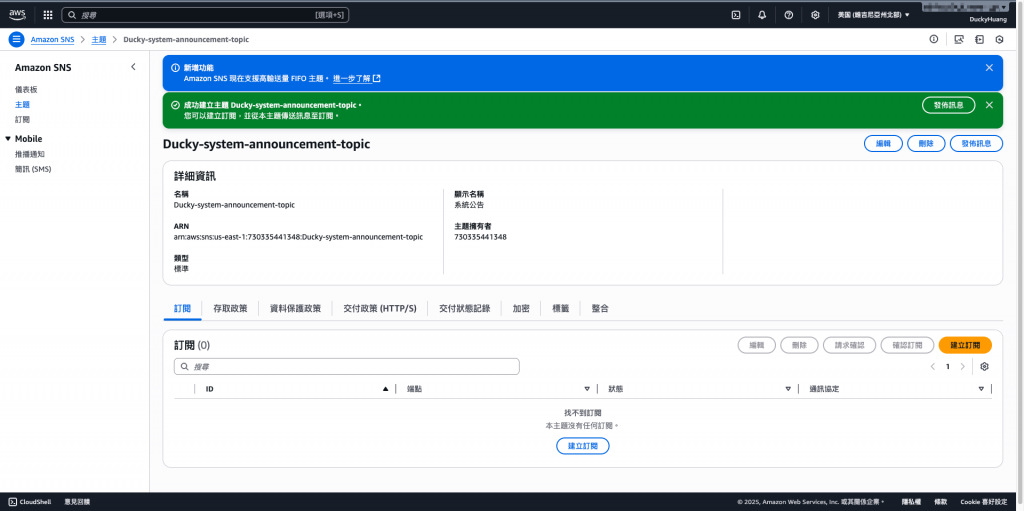Open 隱私權 in the footer
This screenshot has height=511, width=1024.
click(911, 502)
